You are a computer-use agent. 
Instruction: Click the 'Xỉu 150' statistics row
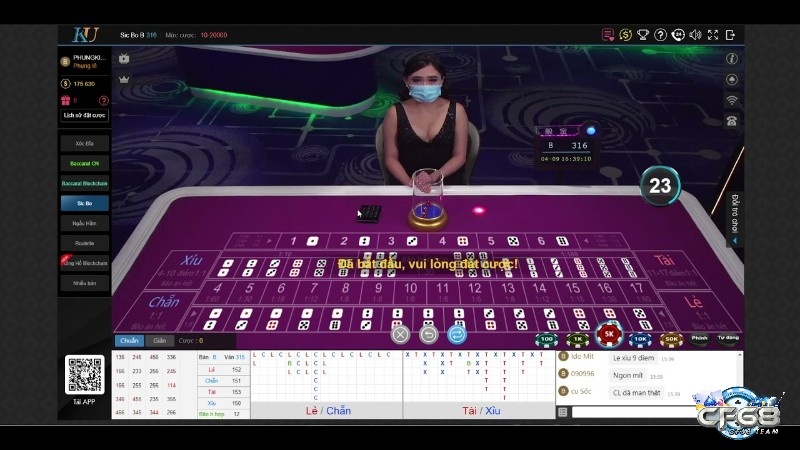click(x=223, y=403)
